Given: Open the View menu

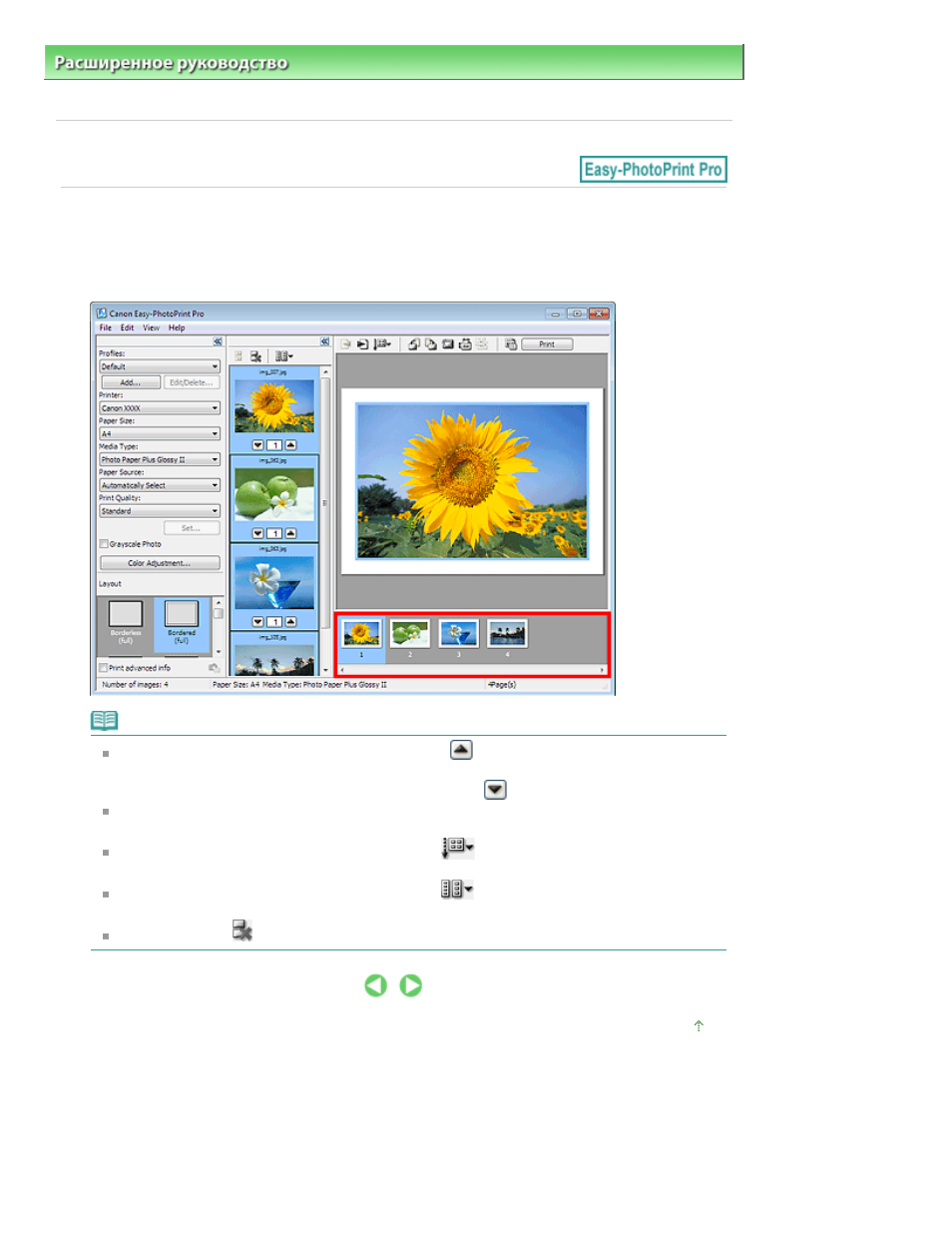Looking at the screenshot, I should pyautogui.click(x=151, y=327).
